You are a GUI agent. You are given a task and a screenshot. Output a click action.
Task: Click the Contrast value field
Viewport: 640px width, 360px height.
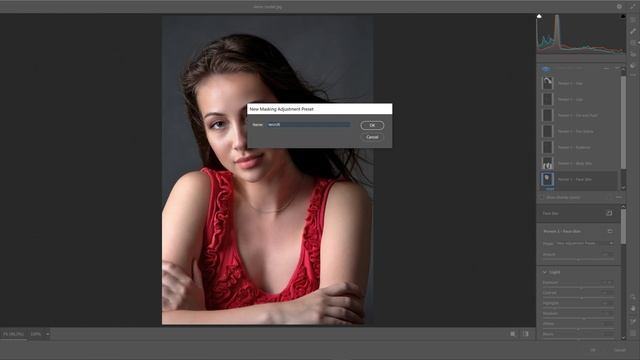point(607,292)
